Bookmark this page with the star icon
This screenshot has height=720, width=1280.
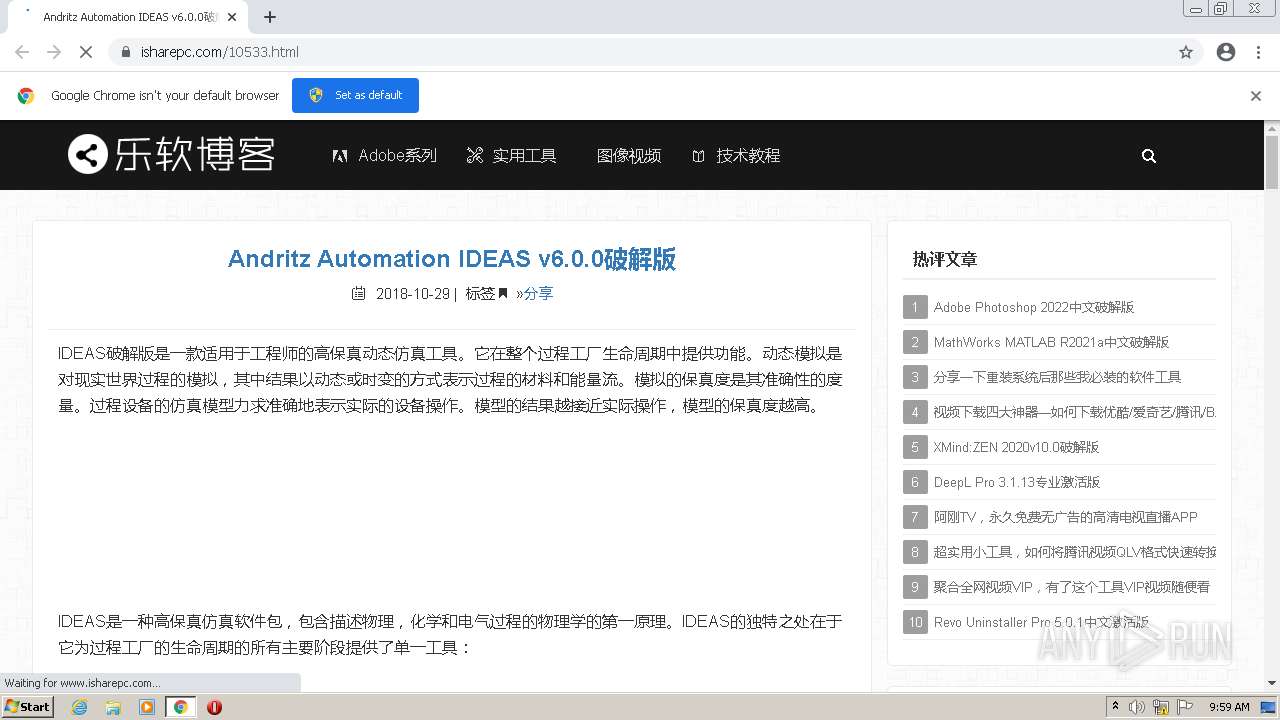coord(1186,52)
